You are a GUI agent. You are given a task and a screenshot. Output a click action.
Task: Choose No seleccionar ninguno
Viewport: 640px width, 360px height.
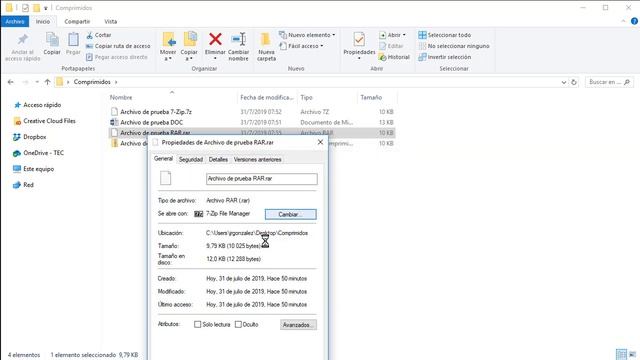pyautogui.click(x=454, y=46)
